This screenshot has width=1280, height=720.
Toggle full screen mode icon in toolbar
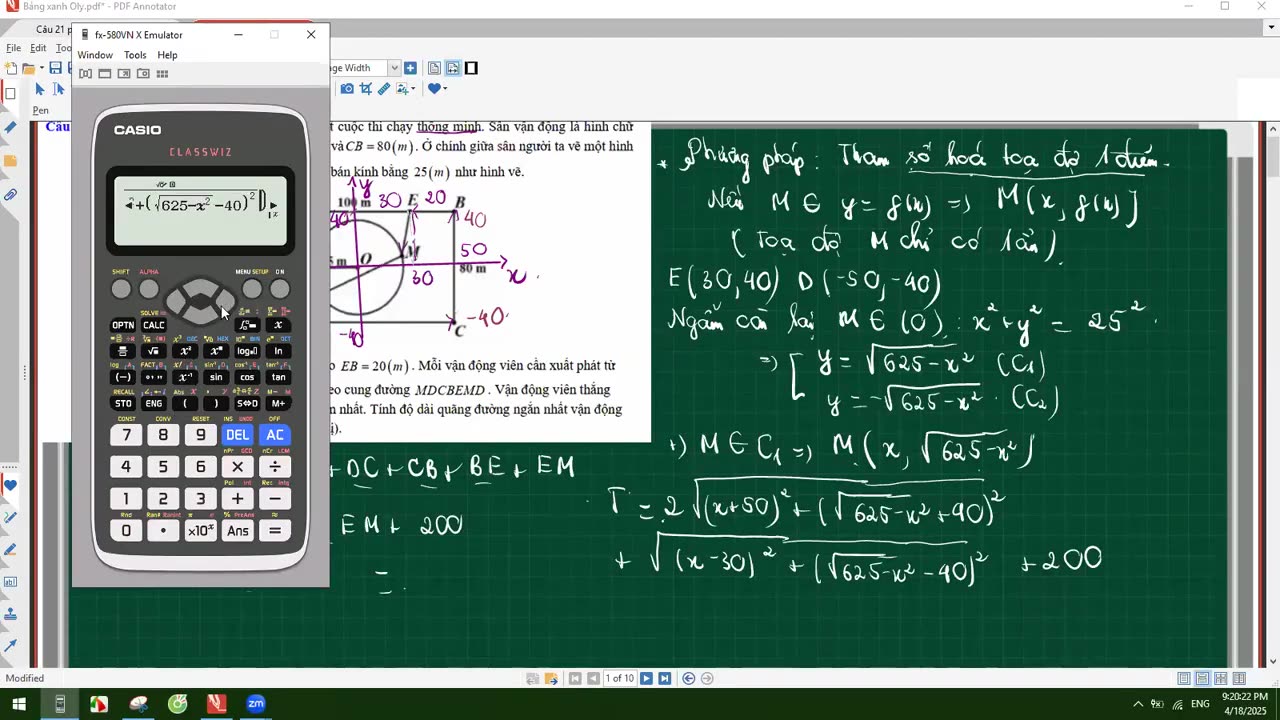click(472, 68)
